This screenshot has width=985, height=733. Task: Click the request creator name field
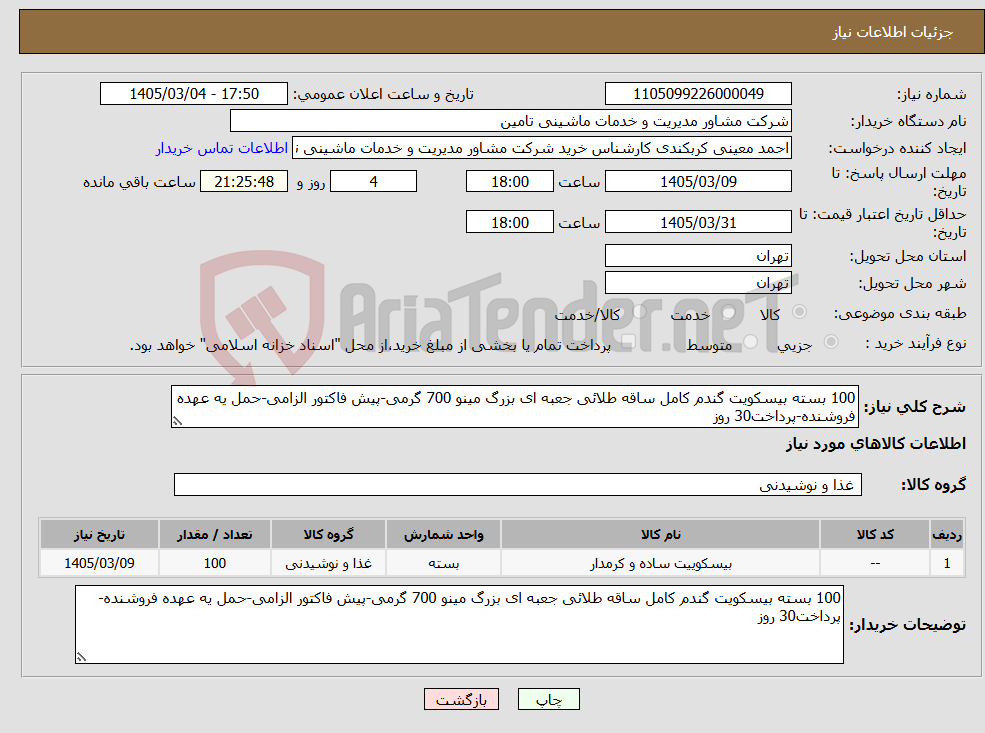(x=541, y=148)
